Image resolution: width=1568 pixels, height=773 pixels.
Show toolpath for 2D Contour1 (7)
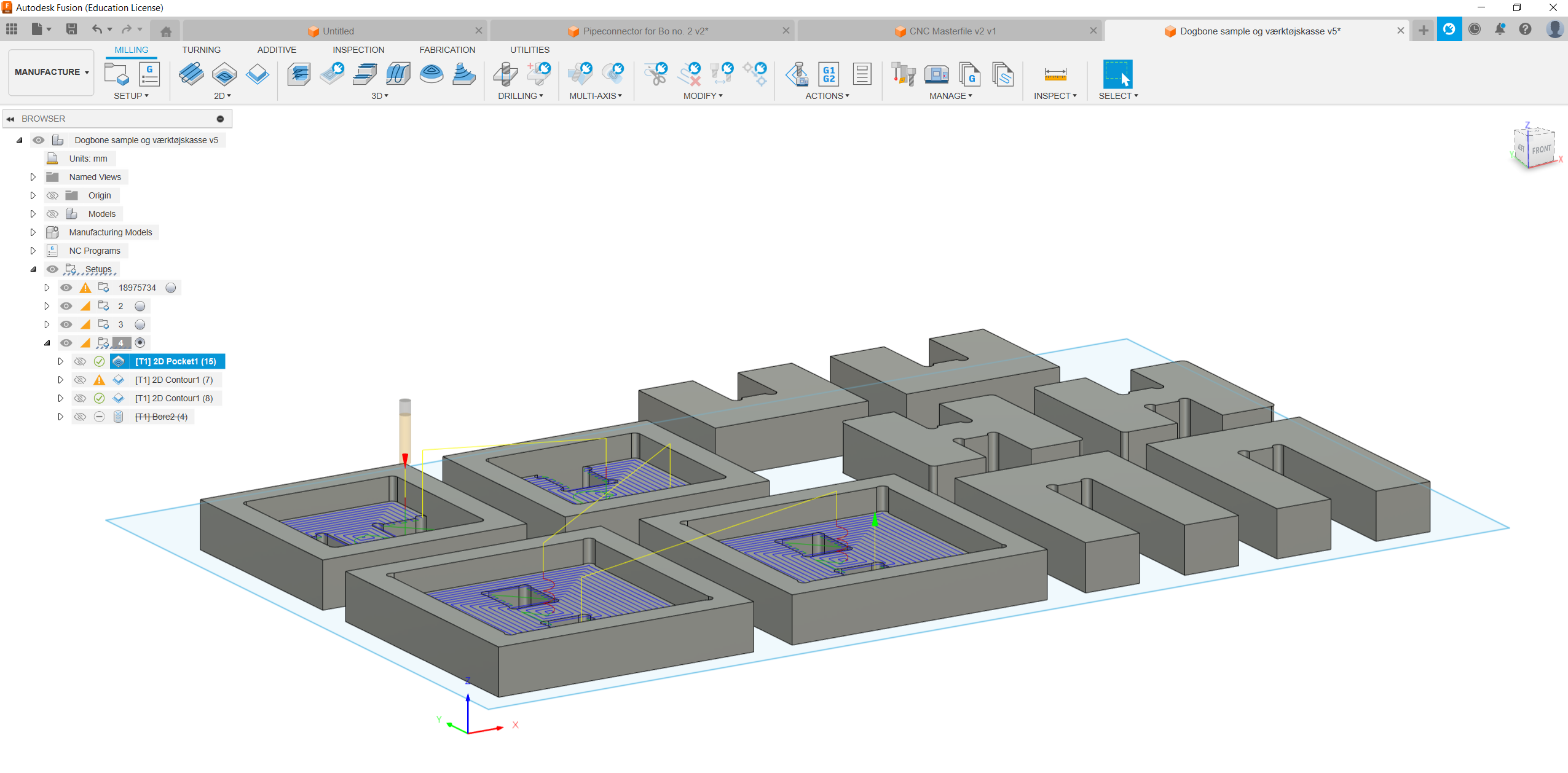[80, 380]
